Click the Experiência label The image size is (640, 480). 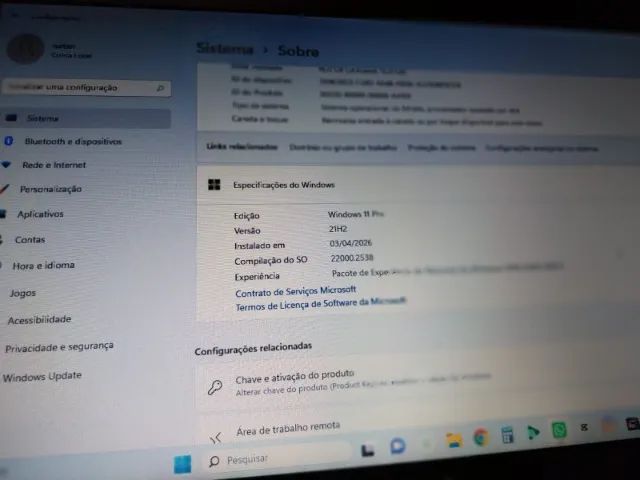(x=257, y=276)
